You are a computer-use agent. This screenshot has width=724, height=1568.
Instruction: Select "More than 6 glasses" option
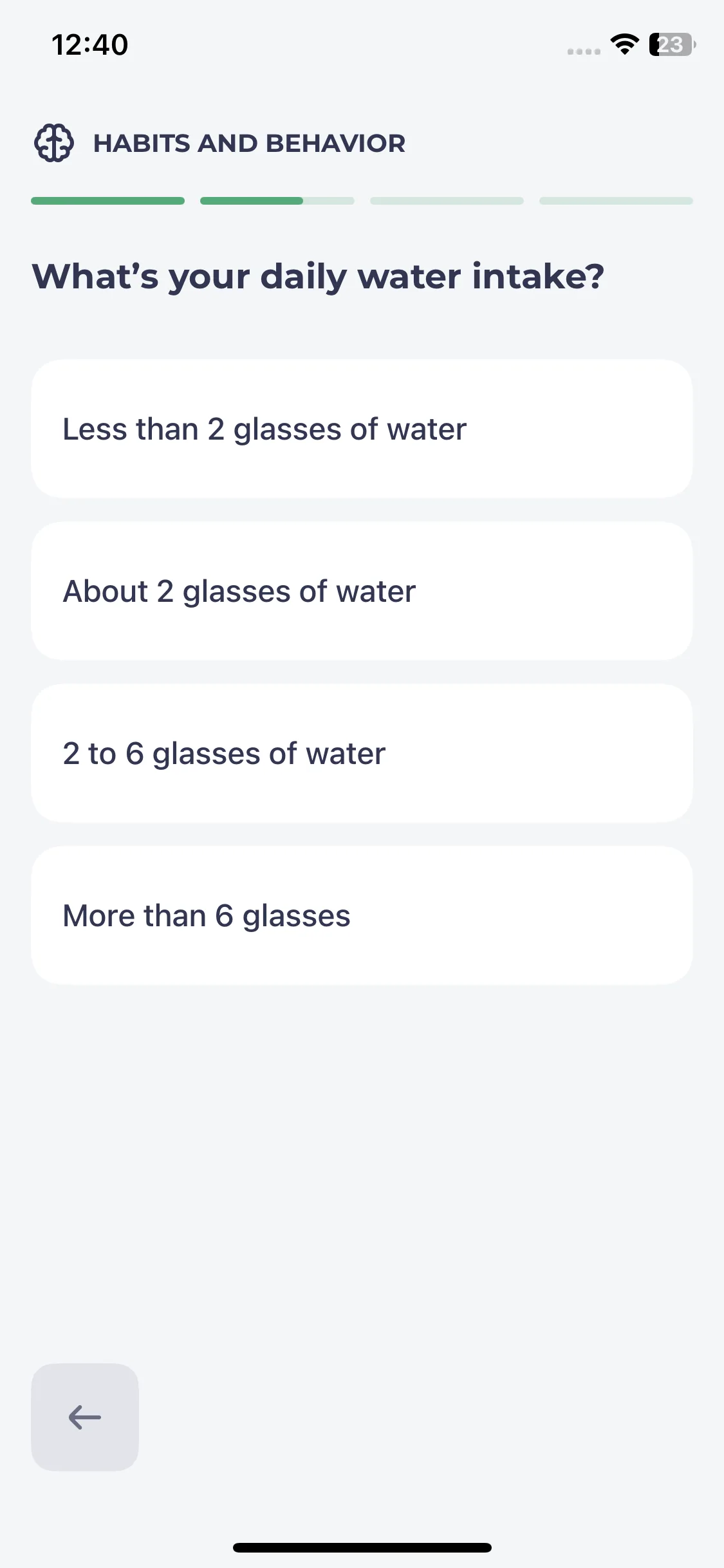coord(362,915)
